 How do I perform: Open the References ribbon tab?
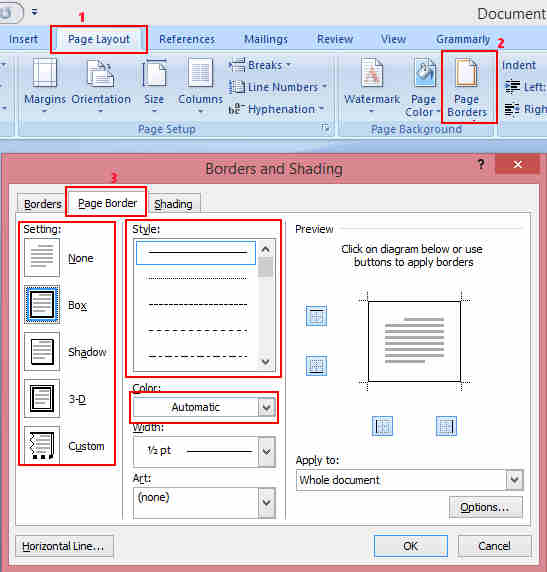click(x=187, y=39)
